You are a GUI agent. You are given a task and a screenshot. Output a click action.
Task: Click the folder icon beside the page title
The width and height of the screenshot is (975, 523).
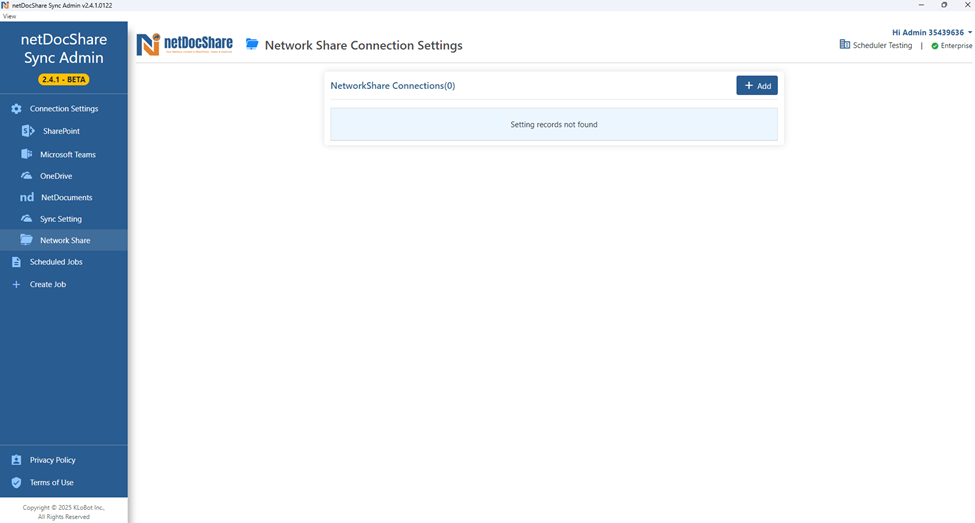tap(252, 44)
